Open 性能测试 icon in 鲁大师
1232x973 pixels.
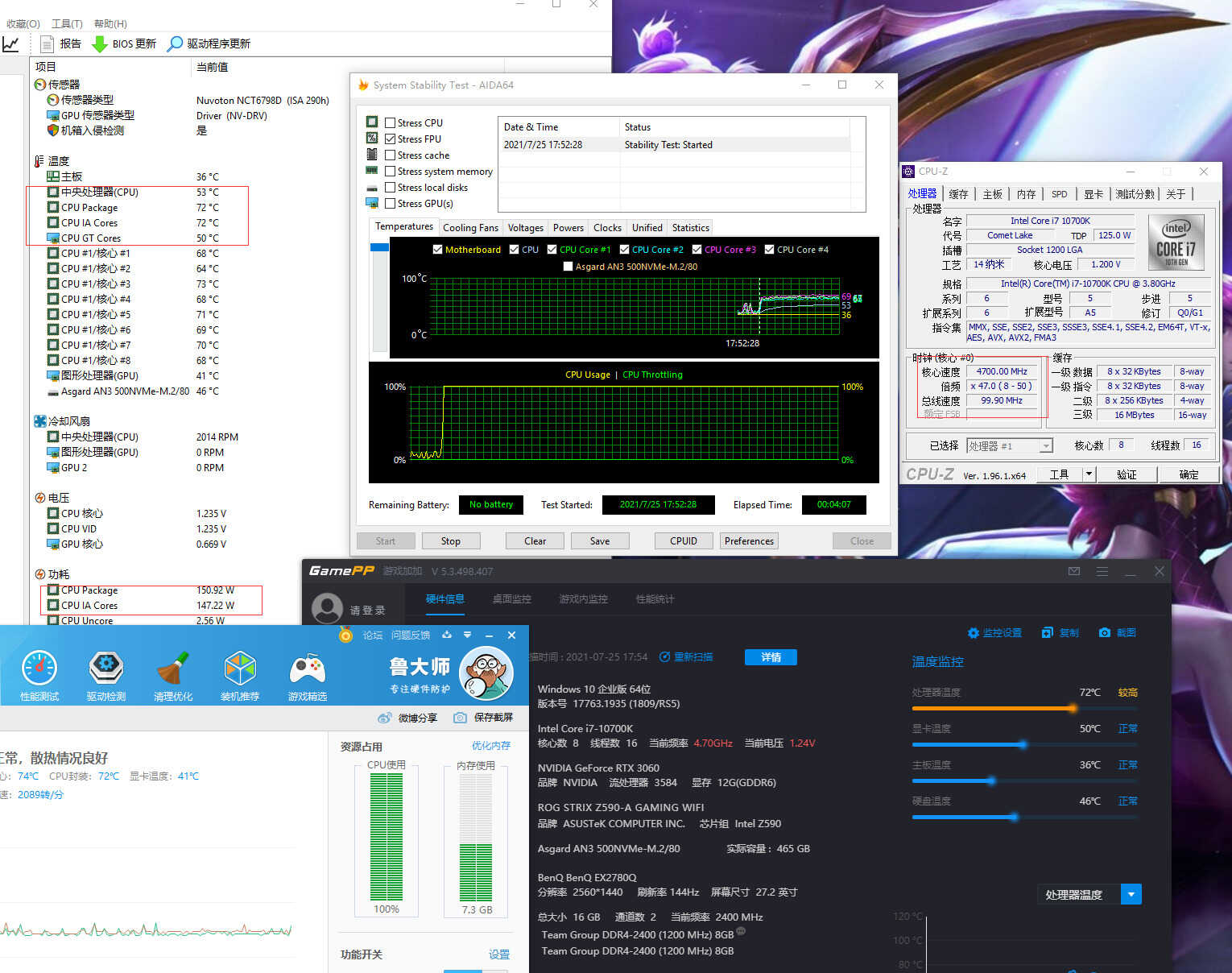(39, 668)
